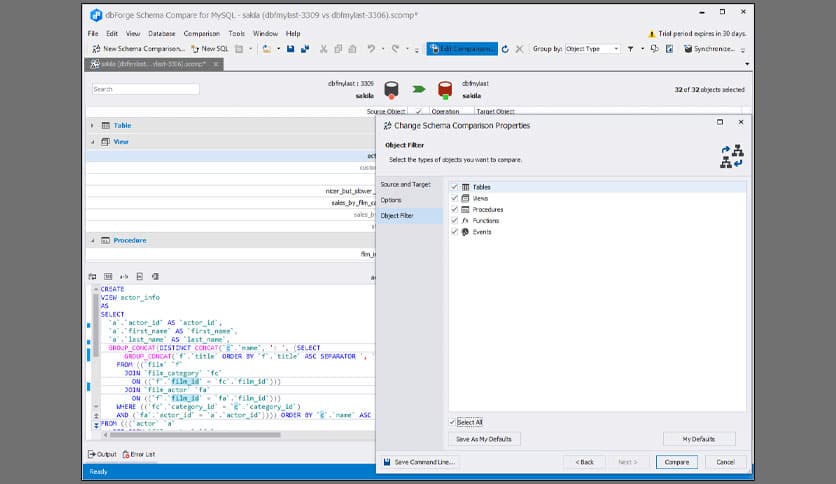Viewport: 836px width, 484px height.
Task: Click the Back button
Action: [x=584, y=462]
